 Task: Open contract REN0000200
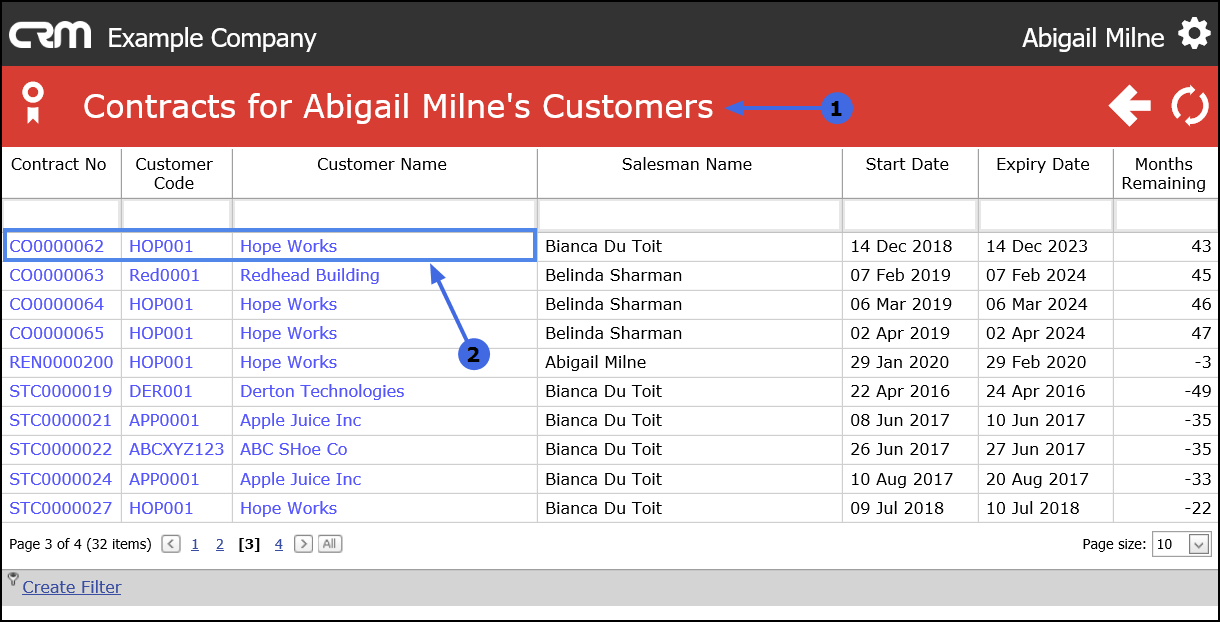[x=61, y=362]
